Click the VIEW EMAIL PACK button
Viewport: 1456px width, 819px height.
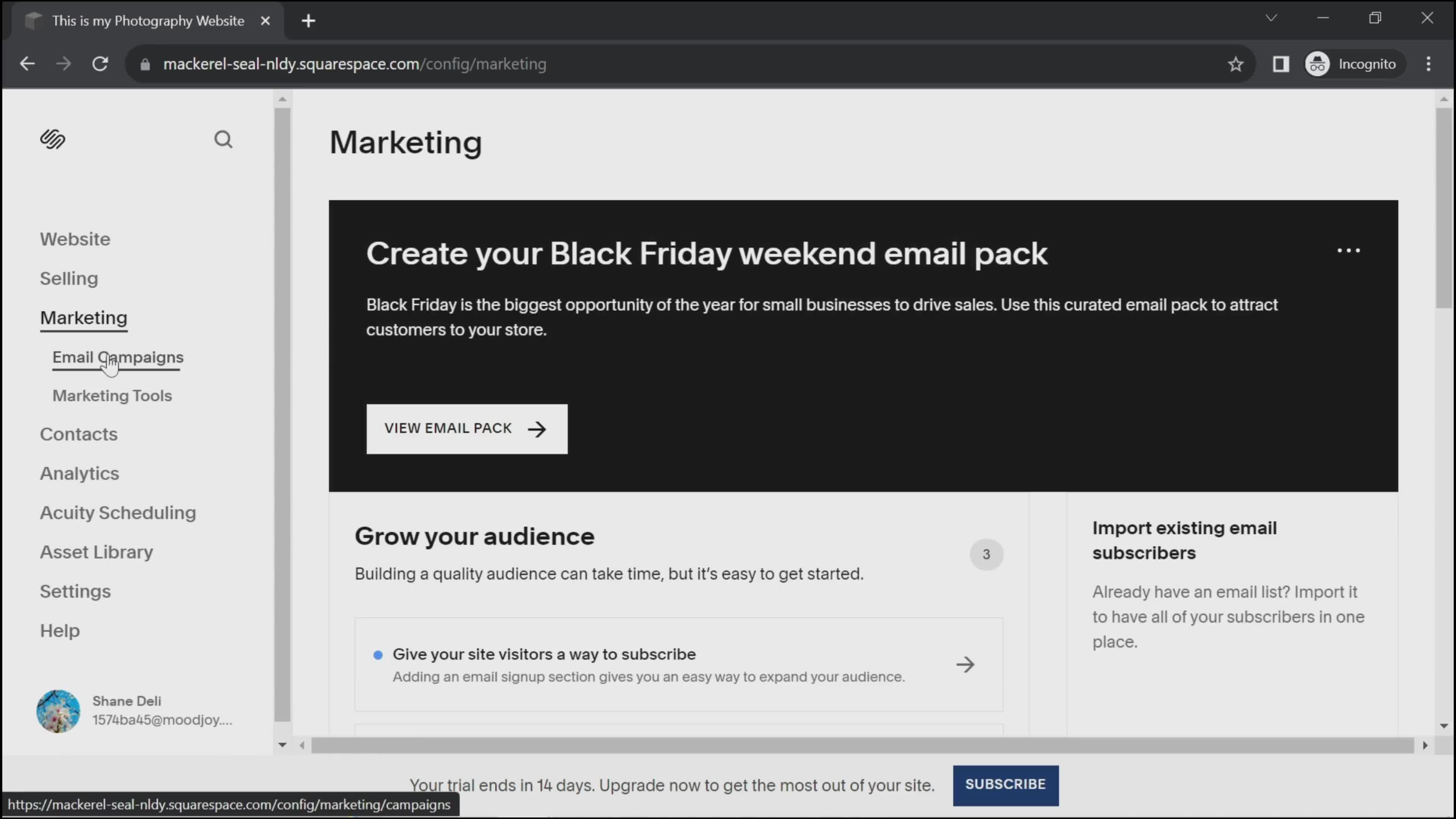coord(467,428)
